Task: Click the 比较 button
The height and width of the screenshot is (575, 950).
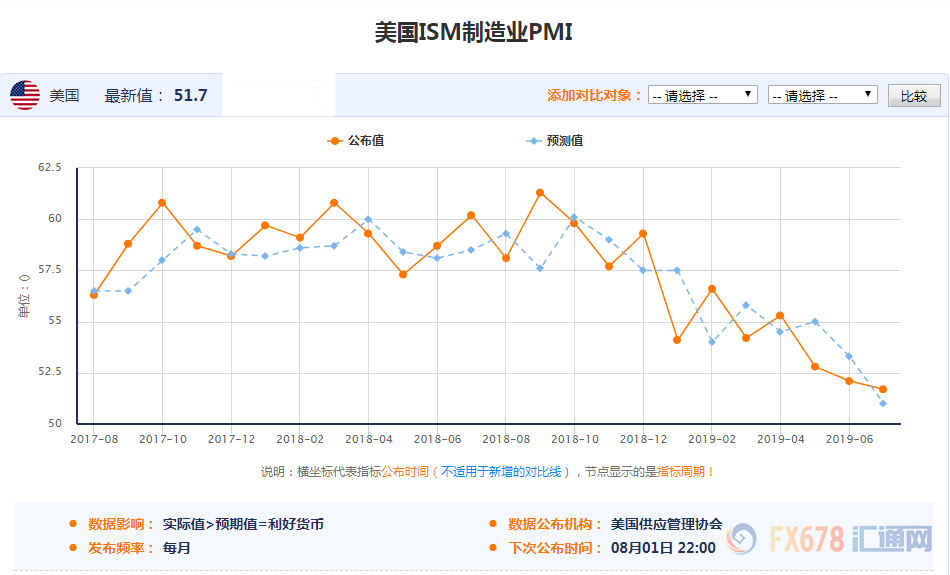Action: pyautogui.click(x=914, y=96)
